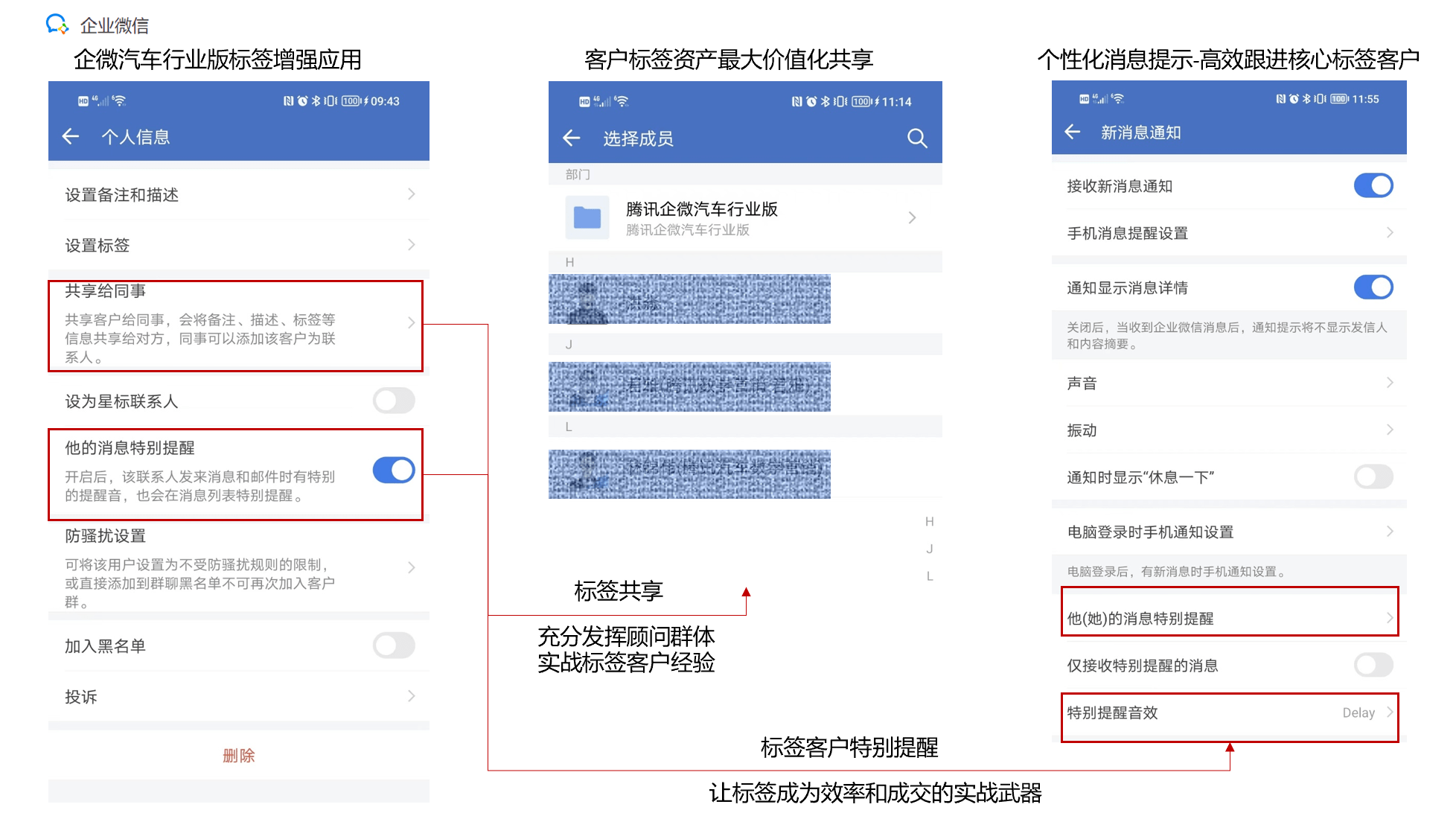The image size is (1456, 816).
Task: Open 设置备注和描述 chevron
Action: pos(411,194)
